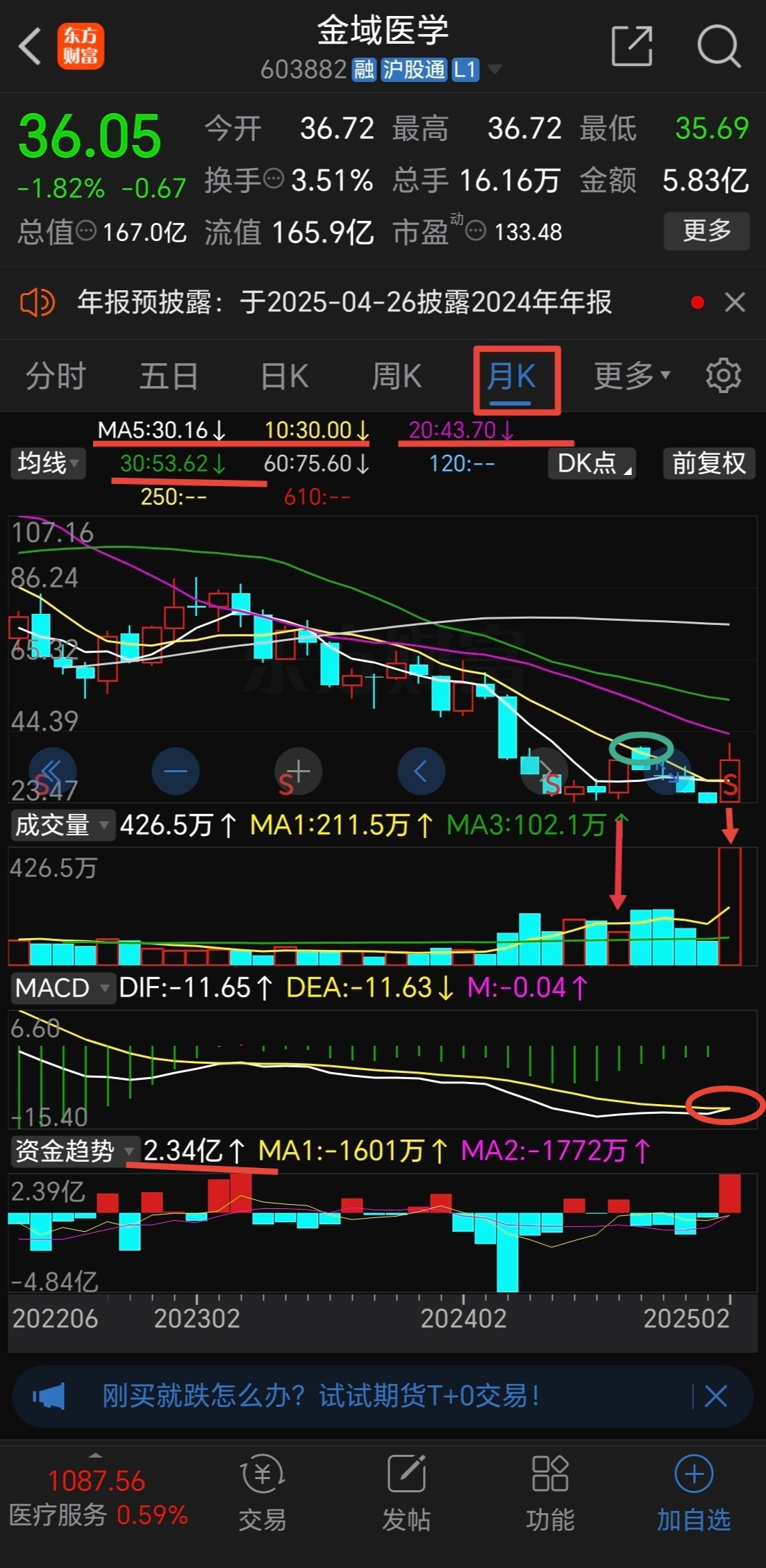The height and width of the screenshot is (1568, 766).
Task: Tap the share icon at top
Action: point(632,47)
